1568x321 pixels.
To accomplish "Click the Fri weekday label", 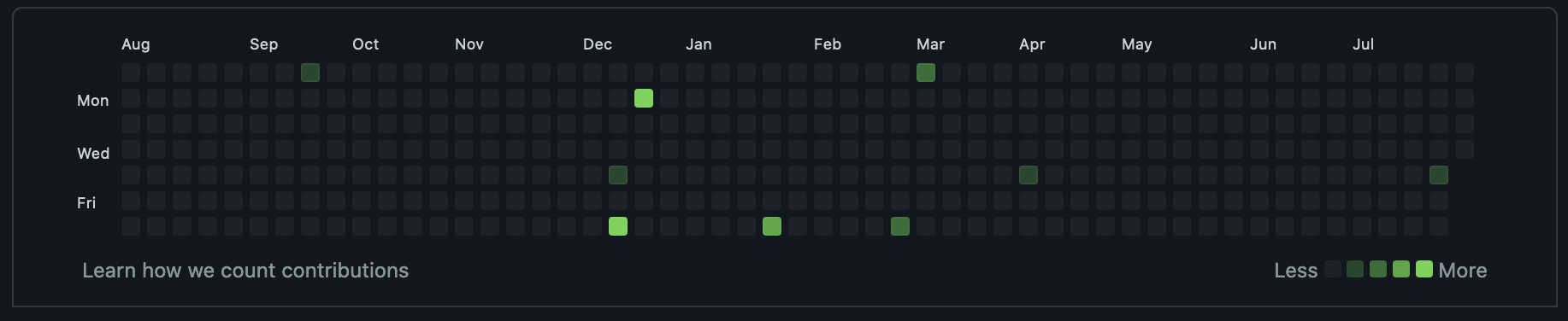I will pyautogui.click(x=86, y=203).
